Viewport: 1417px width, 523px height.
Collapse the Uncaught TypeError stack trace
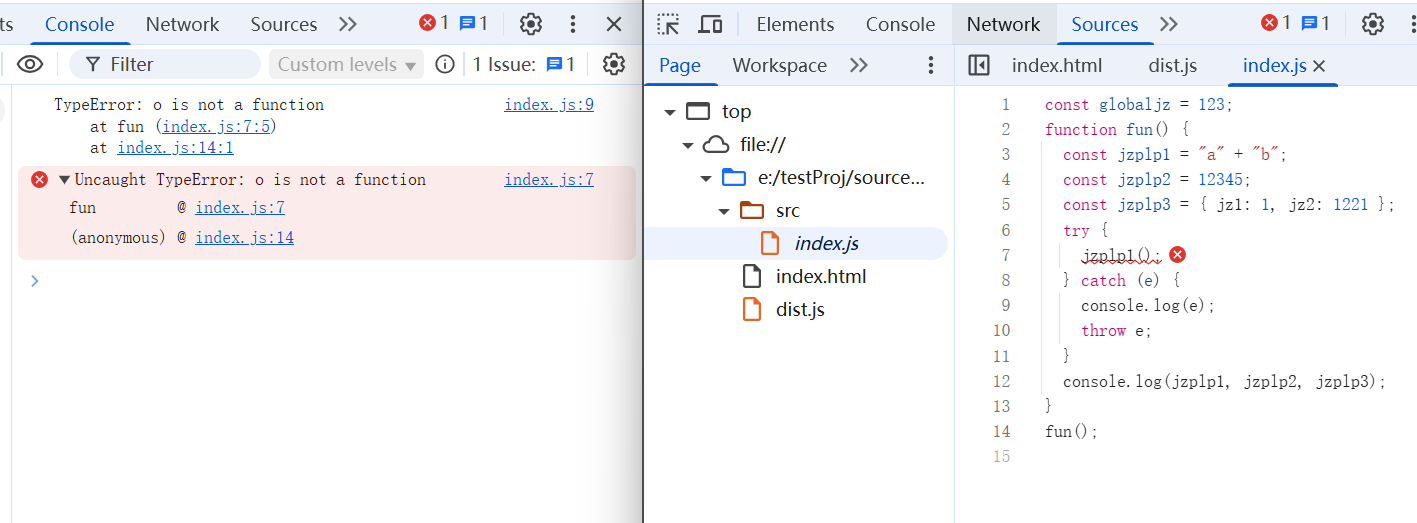pyautogui.click(x=64, y=180)
